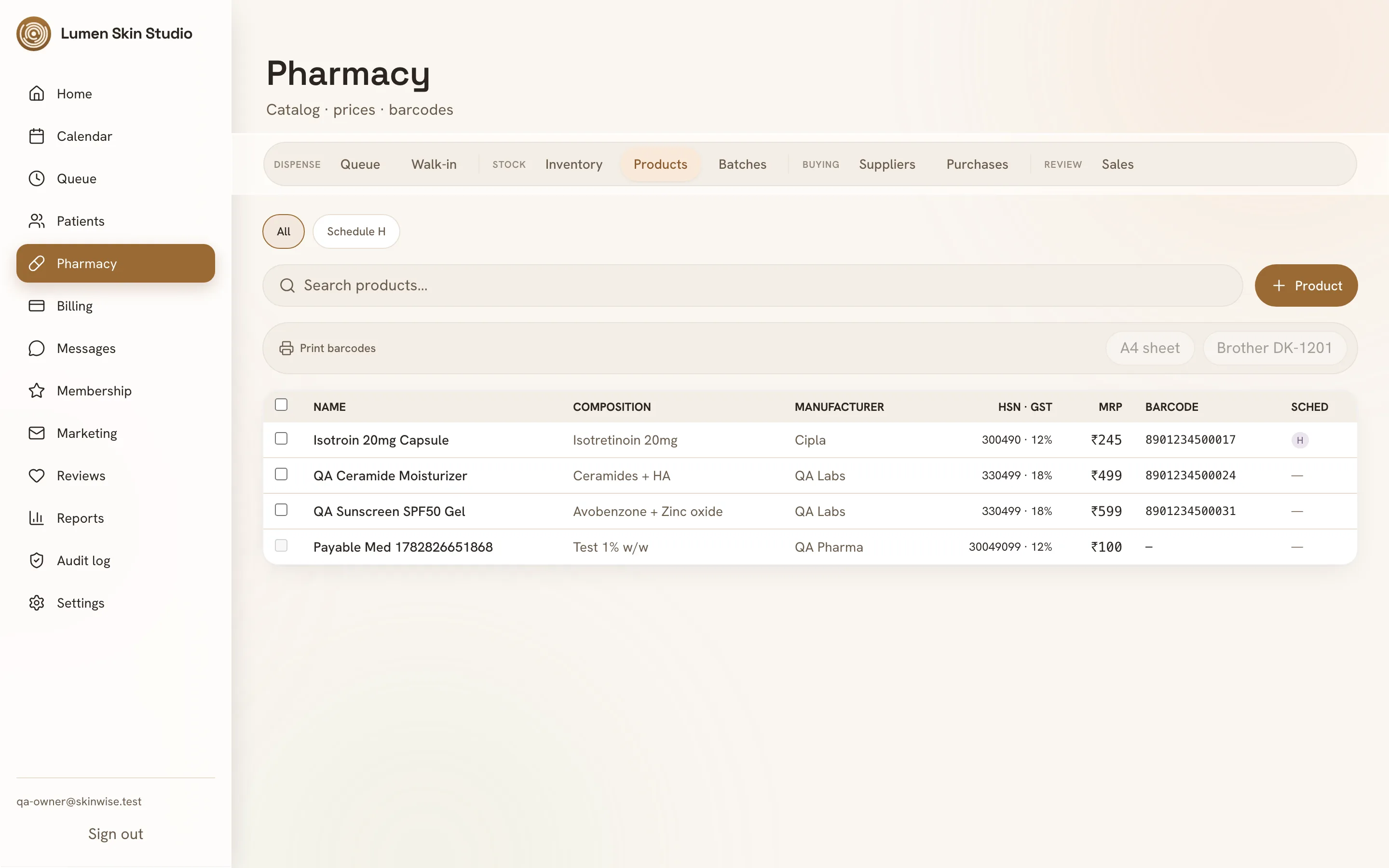1389x868 pixels.
Task: Click the Audit log shield icon
Action: click(37, 561)
